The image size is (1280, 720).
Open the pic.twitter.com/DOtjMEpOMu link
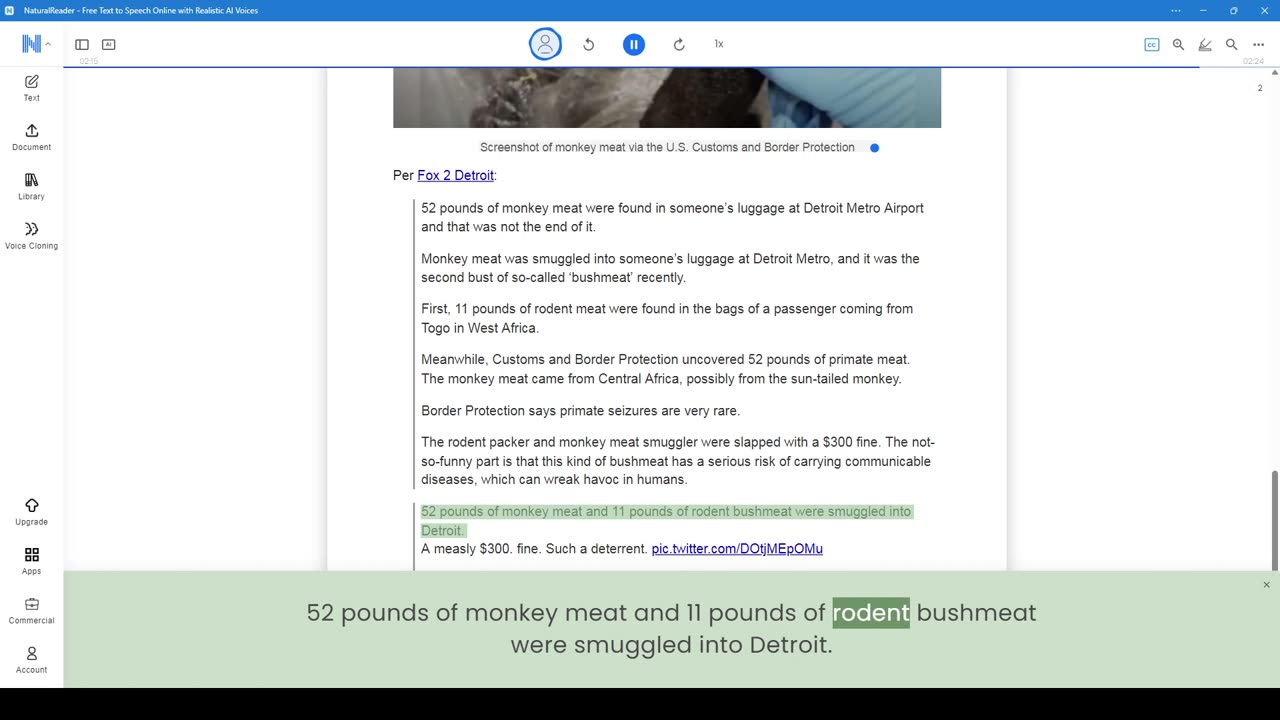click(737, 549)
